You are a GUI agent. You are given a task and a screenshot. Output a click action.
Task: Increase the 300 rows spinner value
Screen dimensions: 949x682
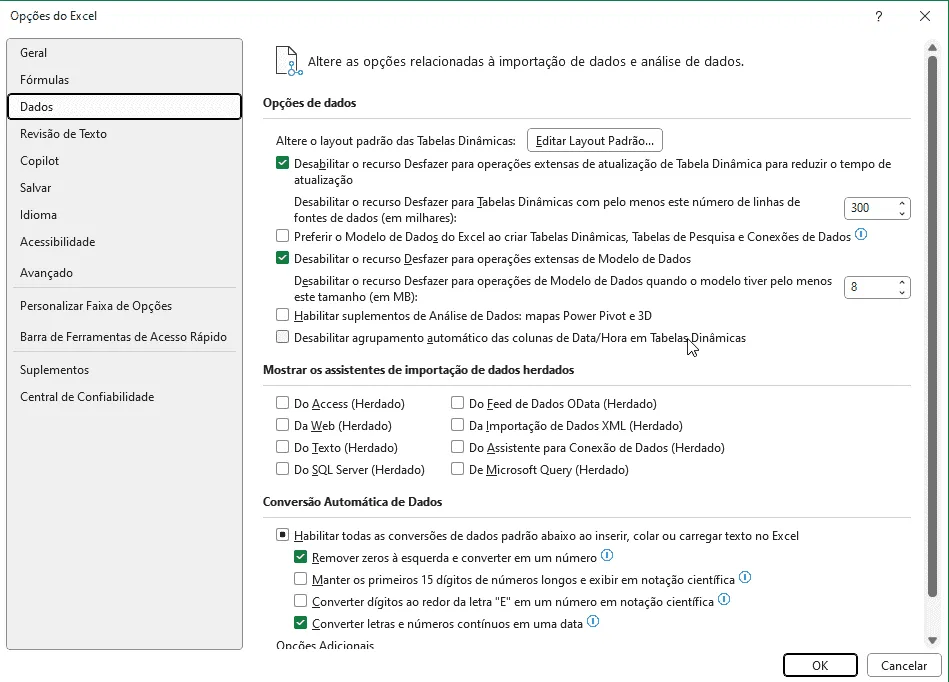tap(902, 203)
